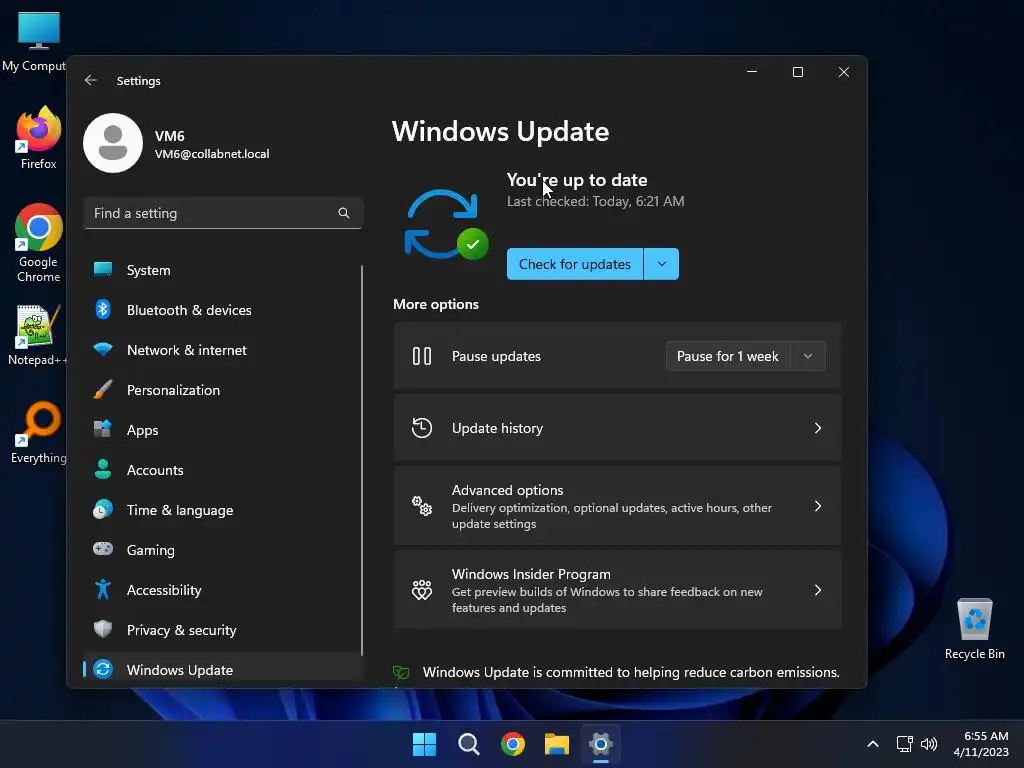The image size is (1024, 768).
Task: Go to System settings
Action: (223, 270)
